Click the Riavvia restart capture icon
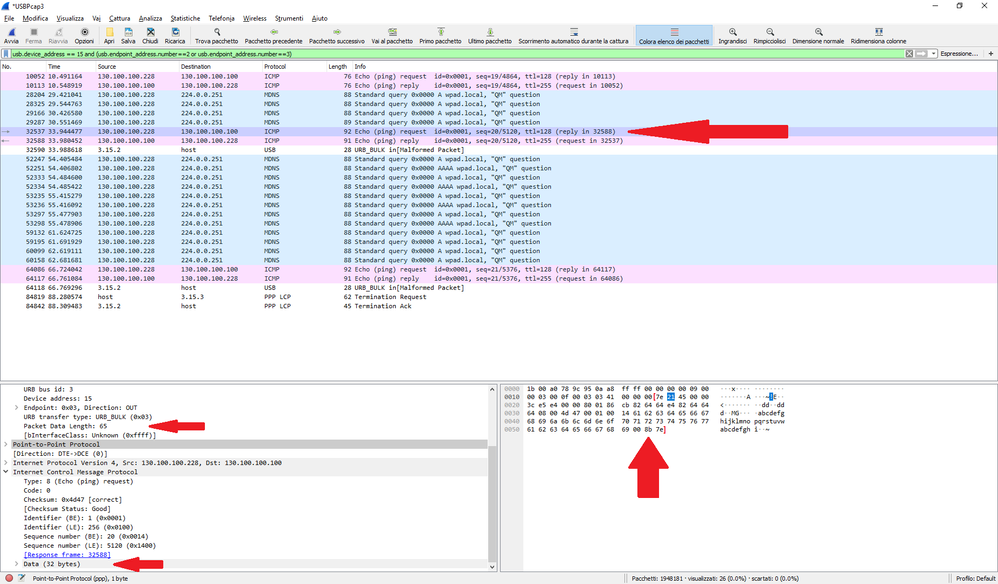 pos(58,32)
